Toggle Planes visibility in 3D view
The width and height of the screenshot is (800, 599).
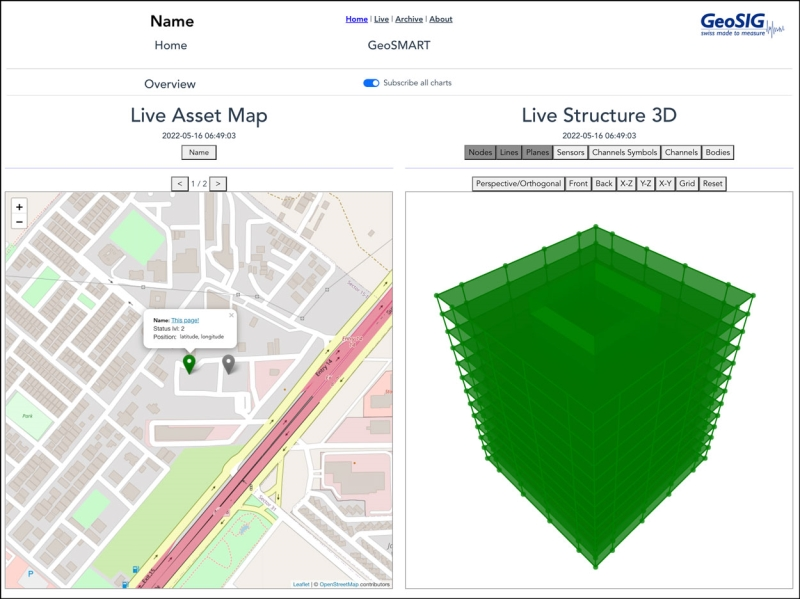point(537,152)
